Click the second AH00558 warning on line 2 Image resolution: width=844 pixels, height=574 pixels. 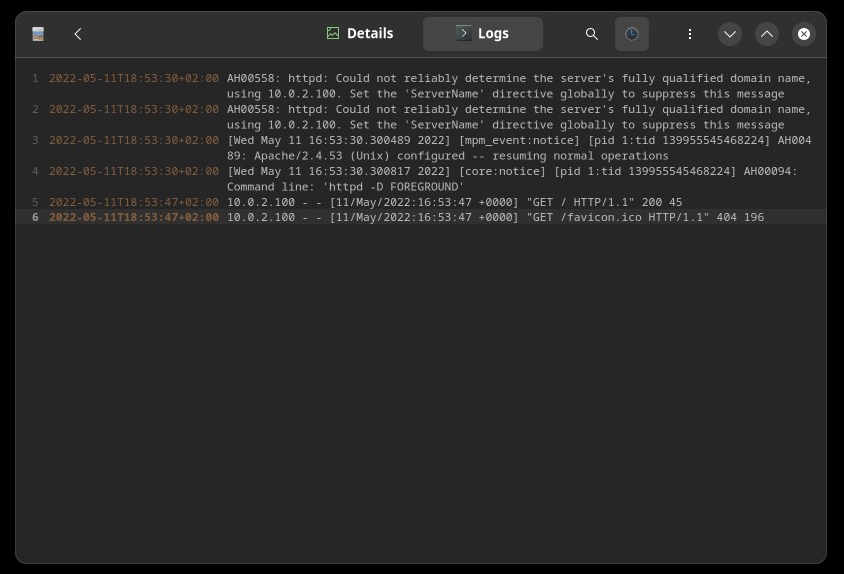tap(519, 117)
